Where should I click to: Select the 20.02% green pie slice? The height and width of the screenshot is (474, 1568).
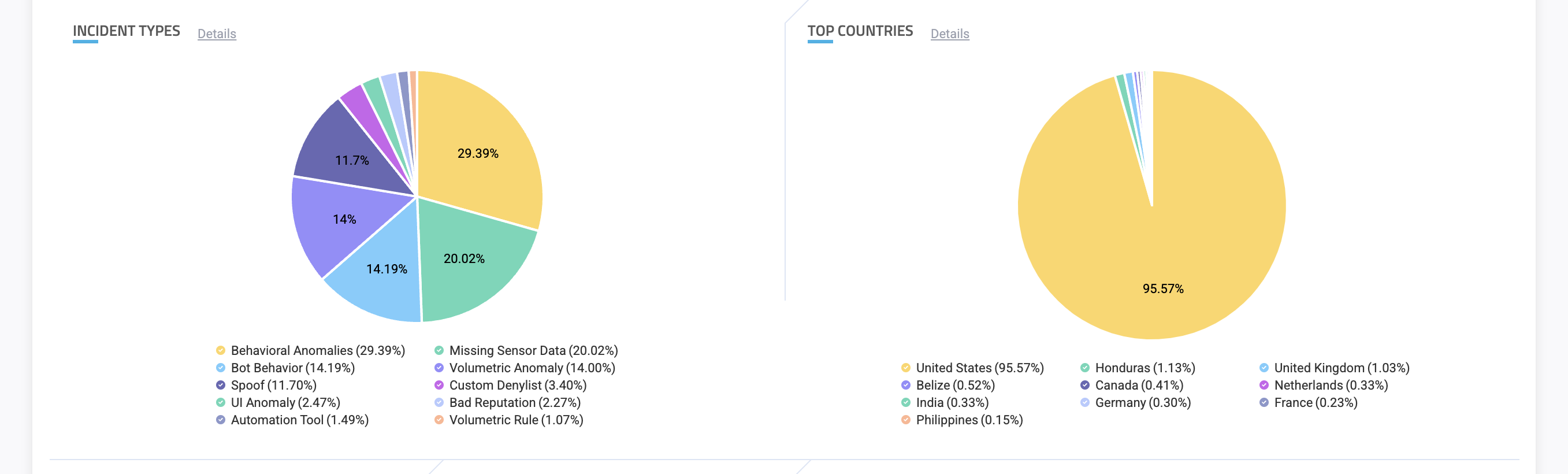click(x=472, y=259)
